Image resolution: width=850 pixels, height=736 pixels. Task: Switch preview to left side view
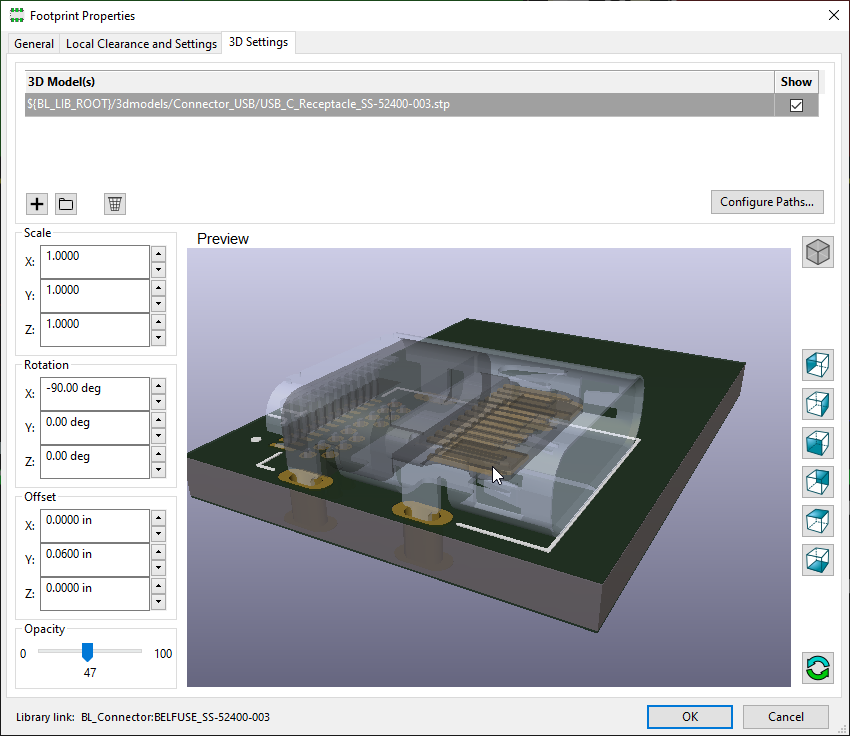coord(818,364)
